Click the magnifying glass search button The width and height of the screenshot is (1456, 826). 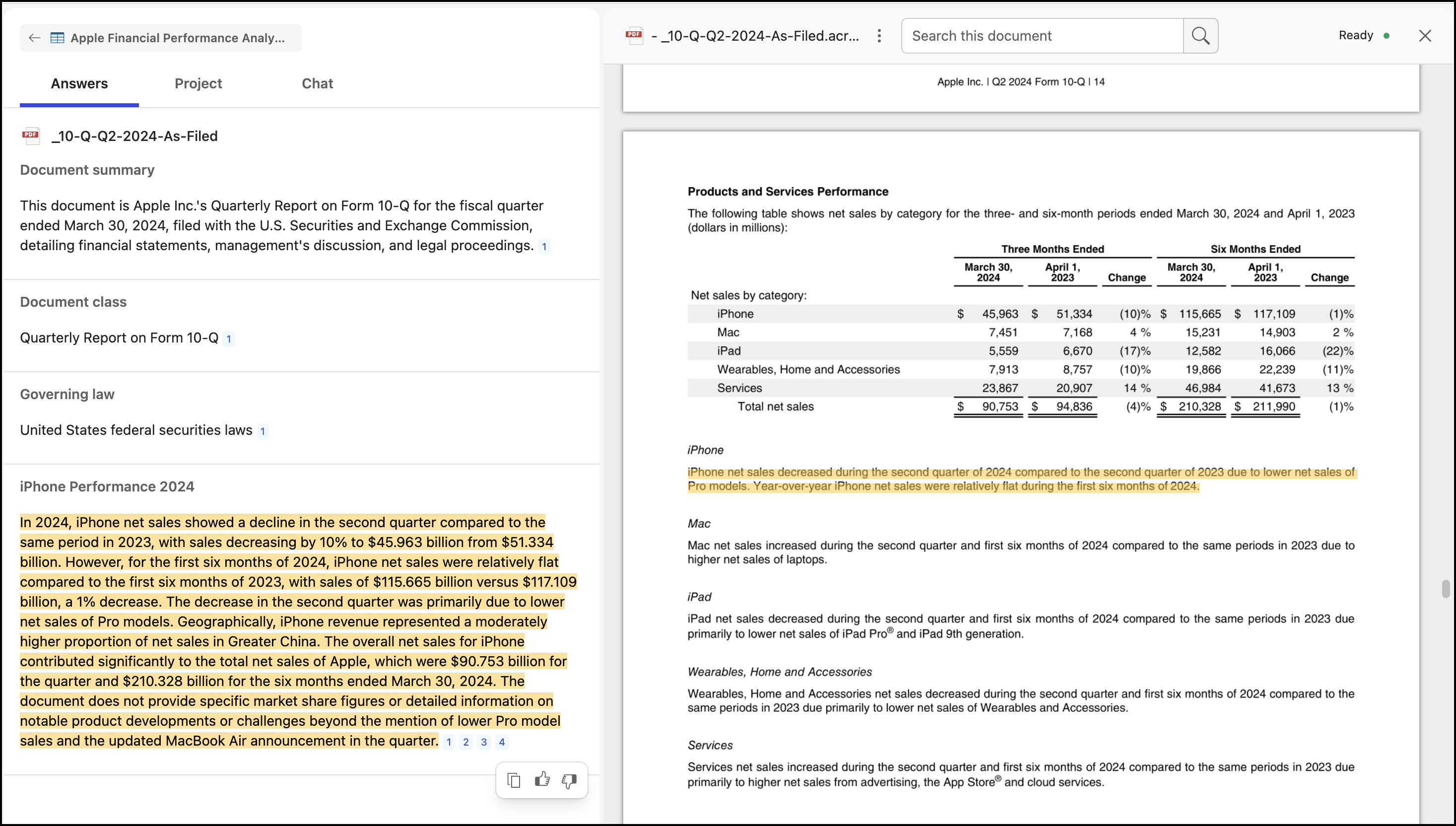tap(1200, 36)
